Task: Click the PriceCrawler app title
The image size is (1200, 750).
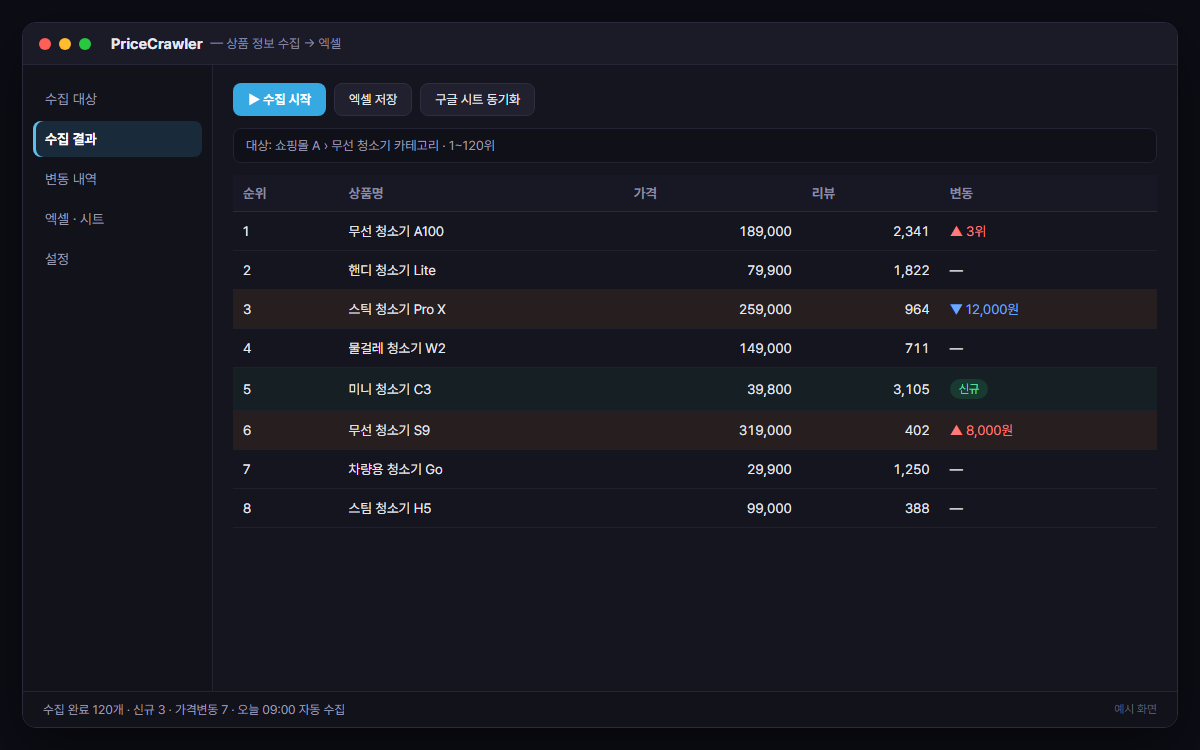Action: pos(157,44)
